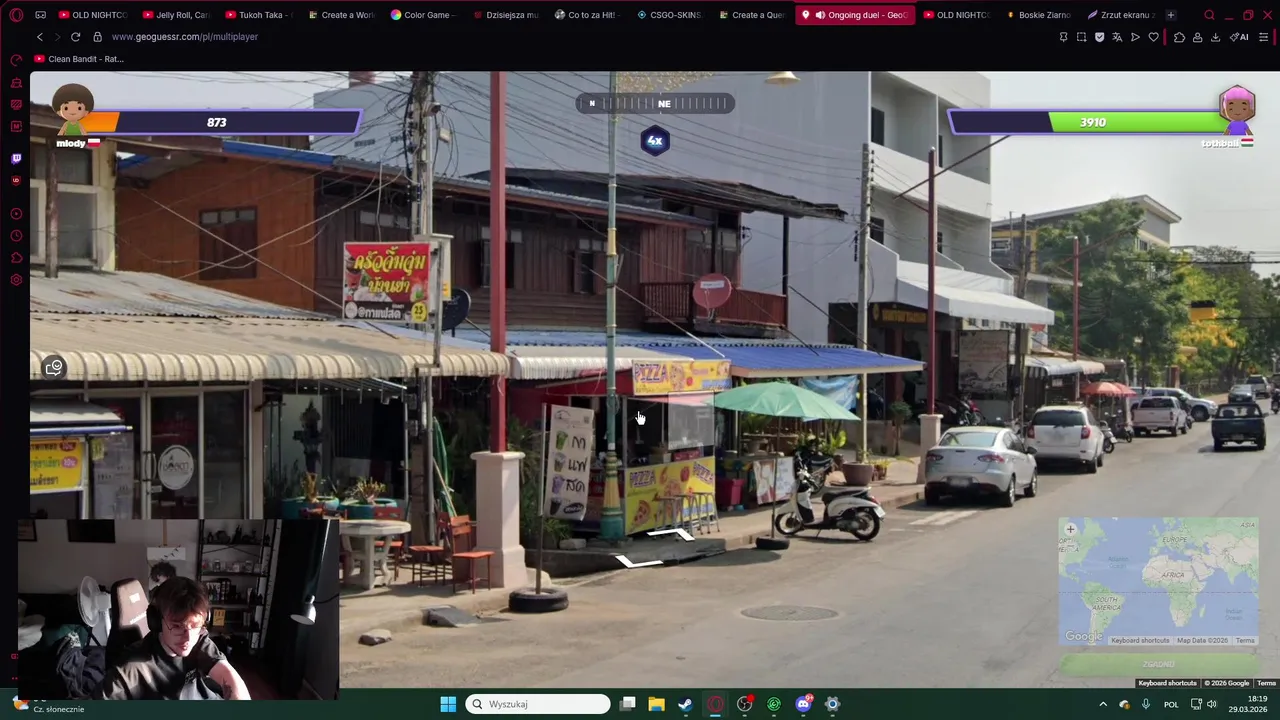Open the player play-arrow icon in toolbar
The height and width of the screenshot is (720, 1280).
click(x=1135, y=37)
